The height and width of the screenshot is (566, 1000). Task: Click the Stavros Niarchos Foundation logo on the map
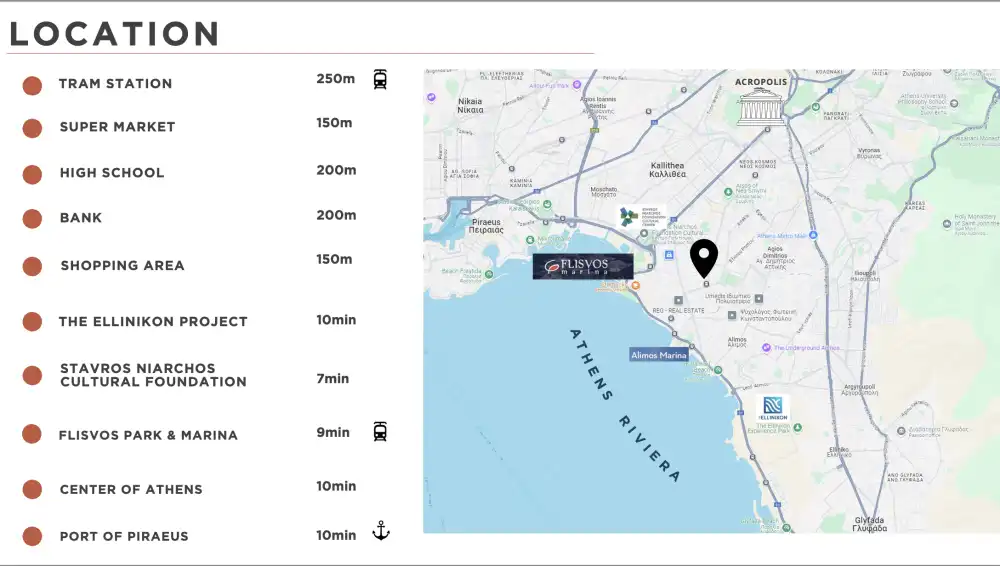pos(629,216)
